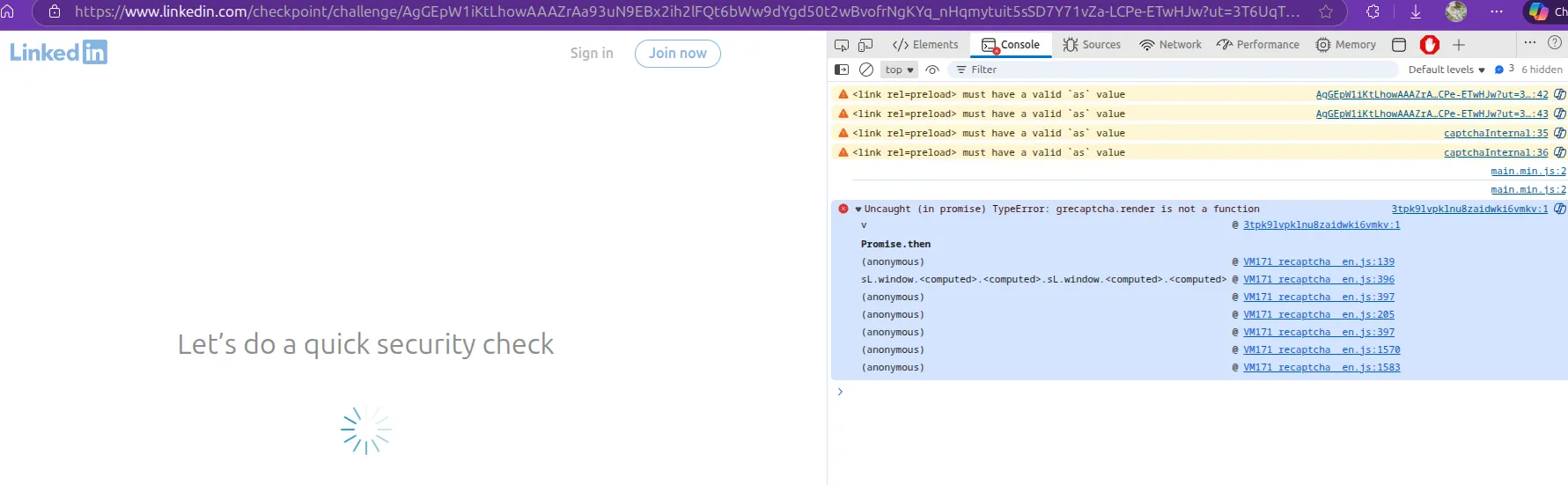Switch to the Sources tab
This screenshot has width=1568, height=485.
(1092, 45)
